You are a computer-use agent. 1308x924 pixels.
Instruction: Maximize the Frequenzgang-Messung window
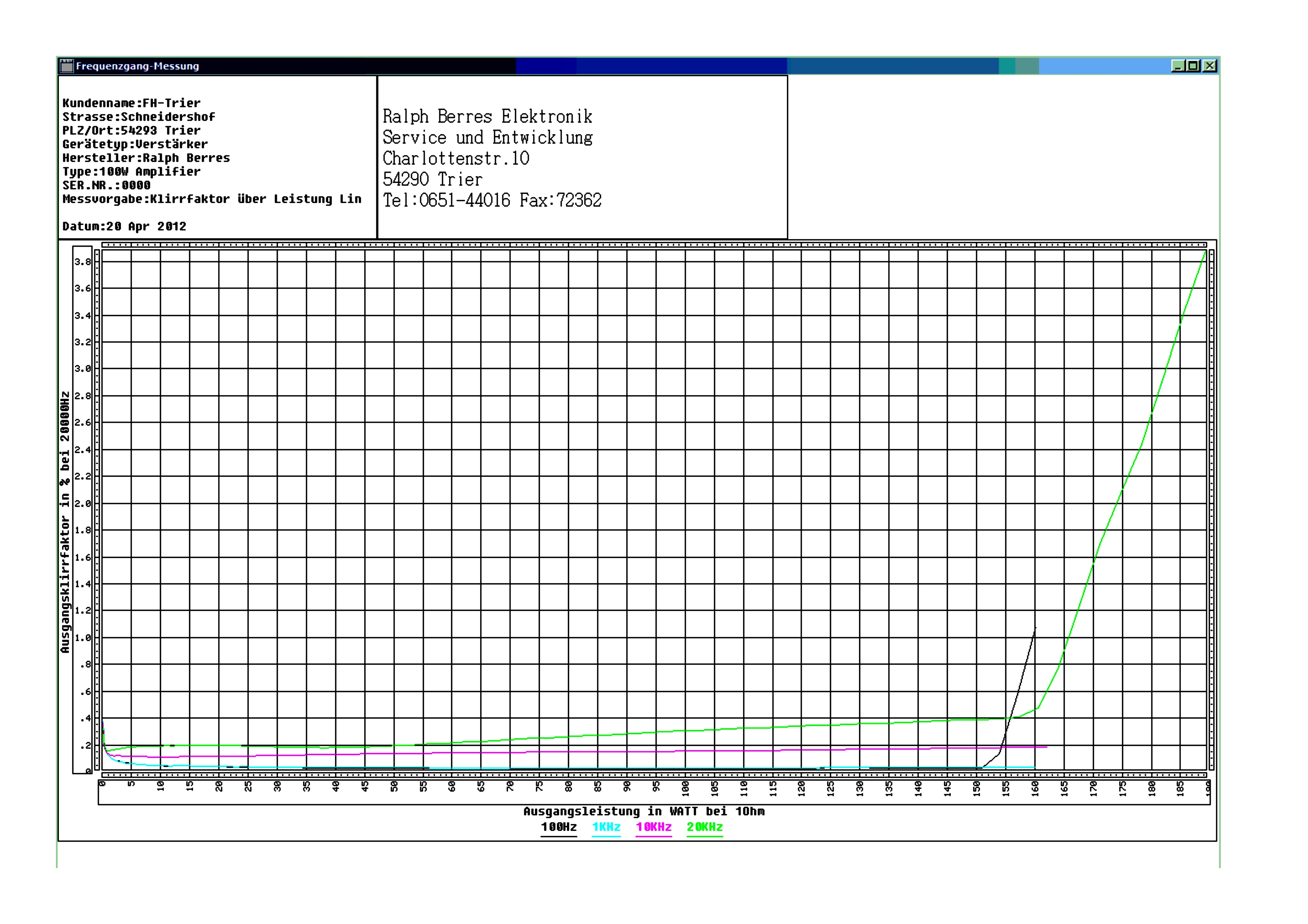pyautogui.click(x=1193, y=66)
